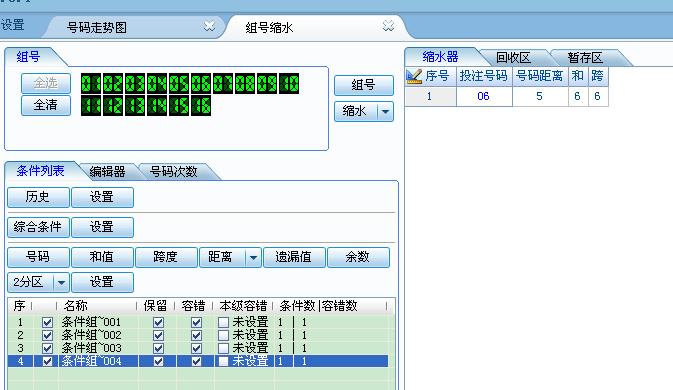This screenshot has width=673, height=390.
Task: Open the 缩水 button dropdown arrow
Action: click(385, 112)
